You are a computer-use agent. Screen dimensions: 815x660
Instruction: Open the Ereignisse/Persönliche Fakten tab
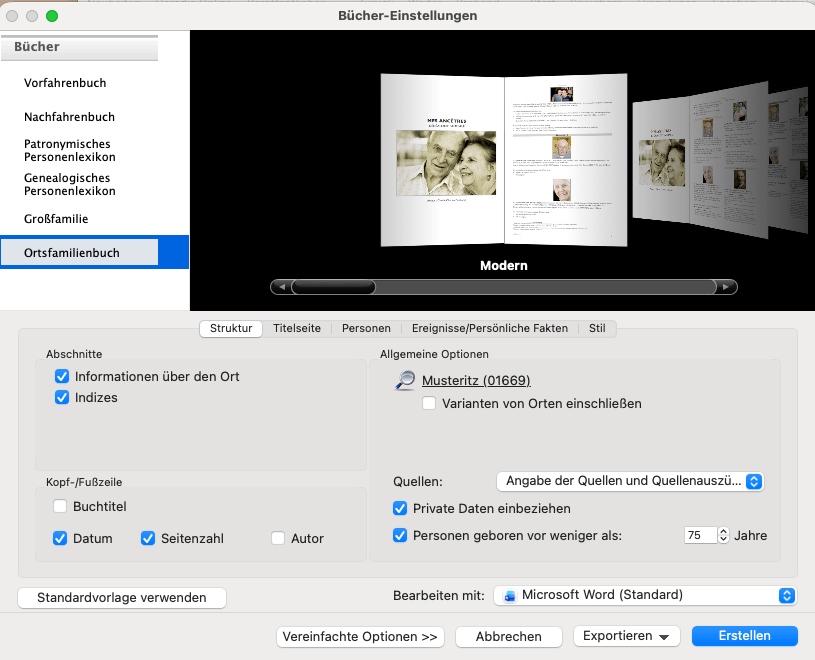pos(490,328)
